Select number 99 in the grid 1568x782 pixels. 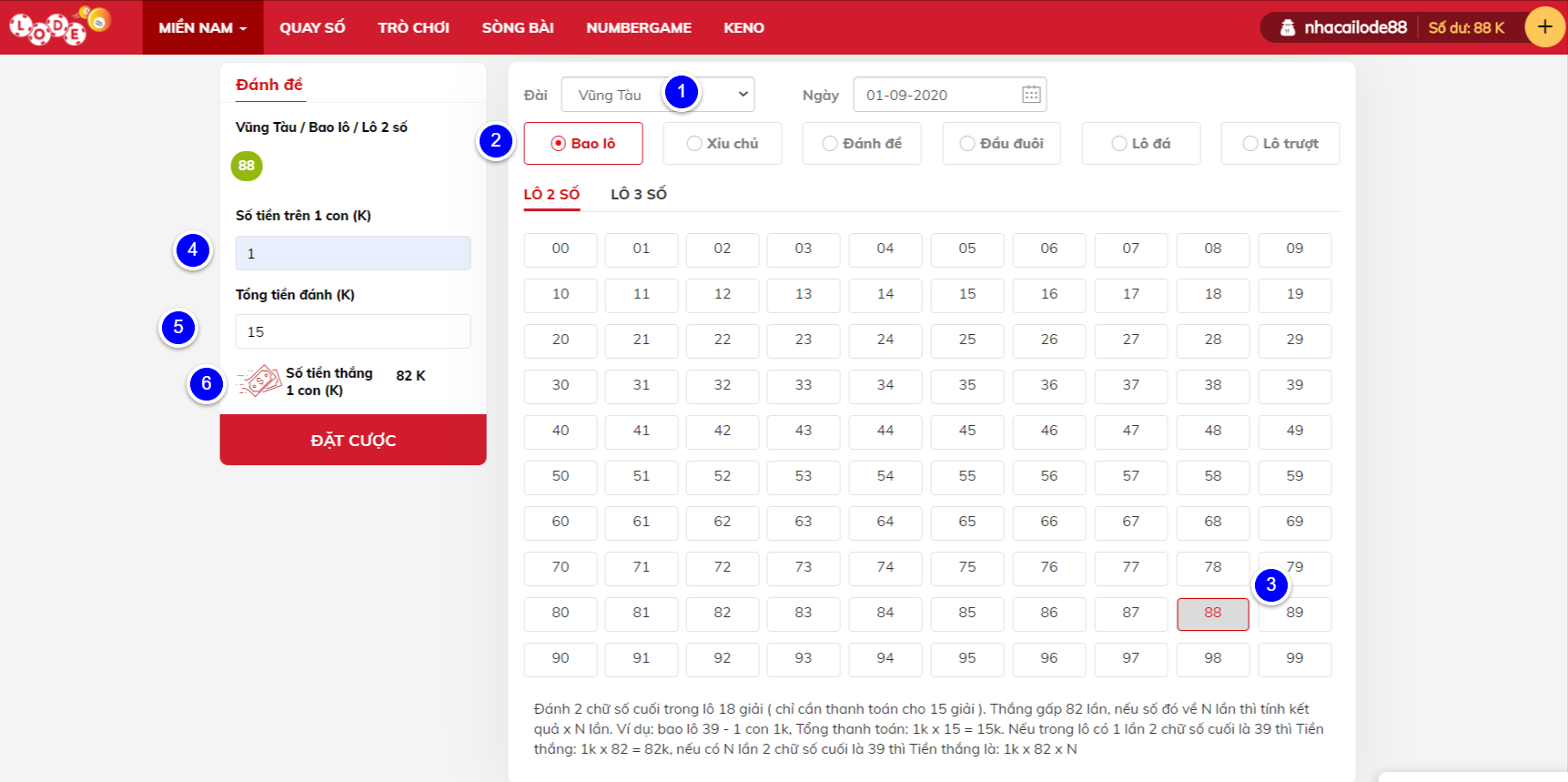[x=1295, y=659]
